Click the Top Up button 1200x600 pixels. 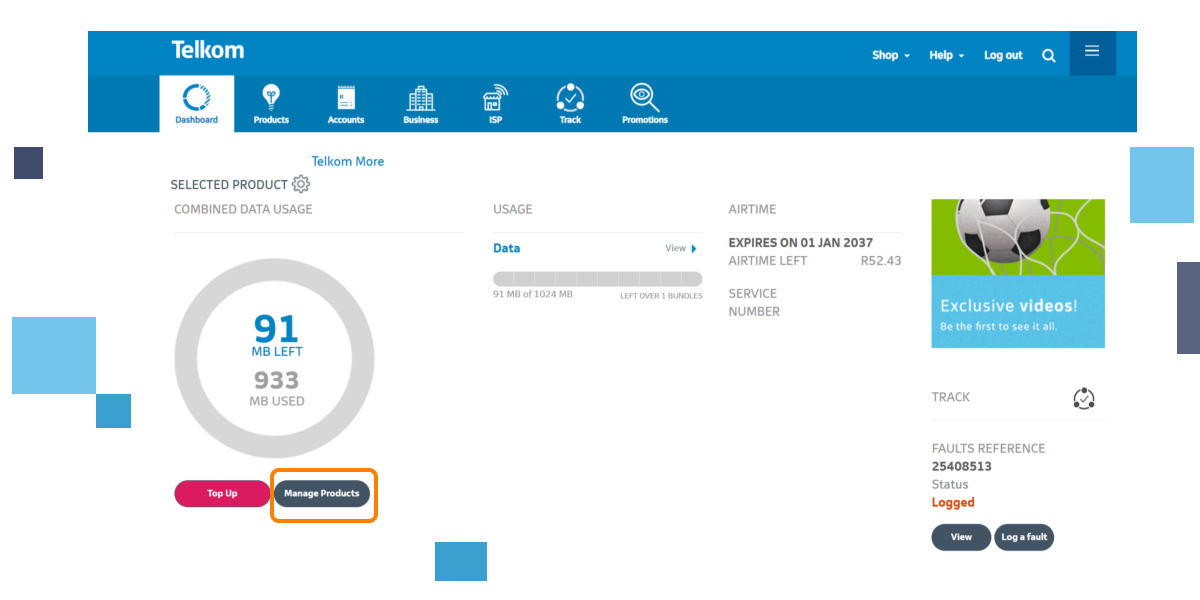click(222, 493)
